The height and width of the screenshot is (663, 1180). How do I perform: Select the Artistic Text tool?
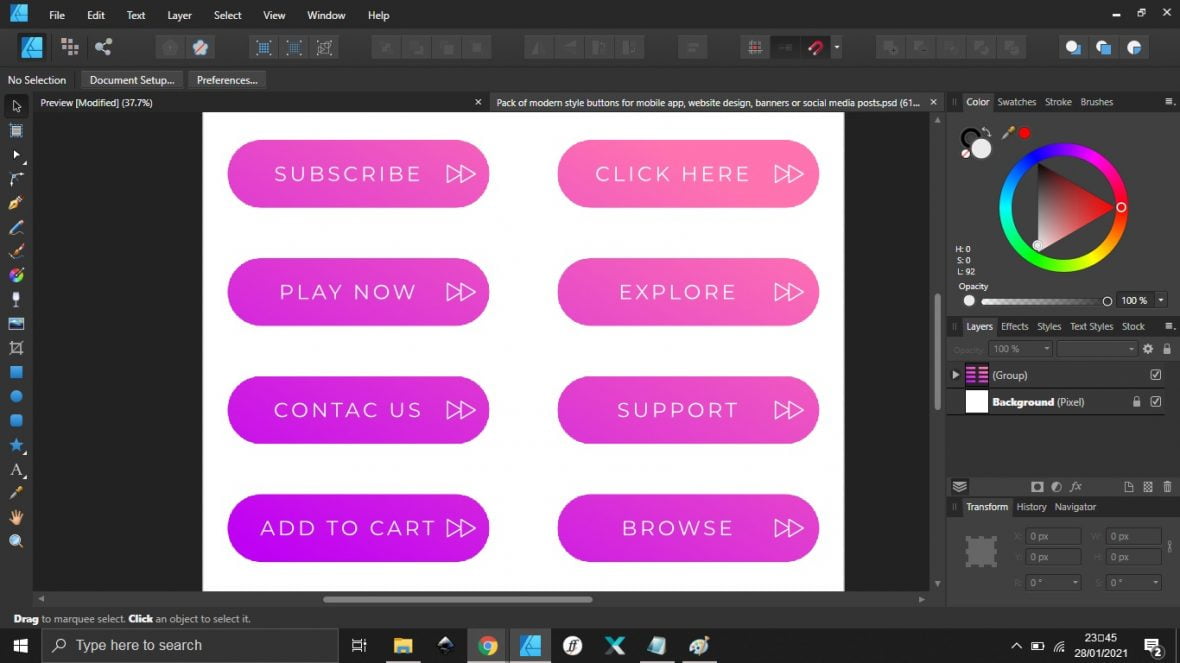tap(16, 467)
